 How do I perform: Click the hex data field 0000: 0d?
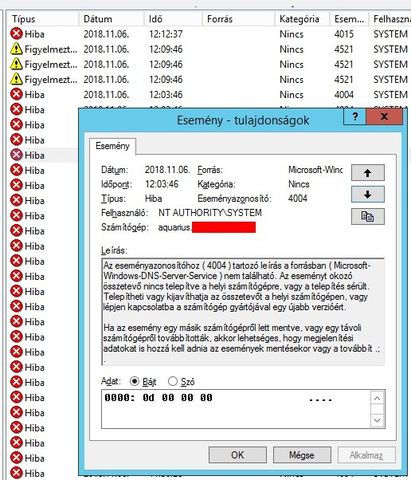pos(236,409)
